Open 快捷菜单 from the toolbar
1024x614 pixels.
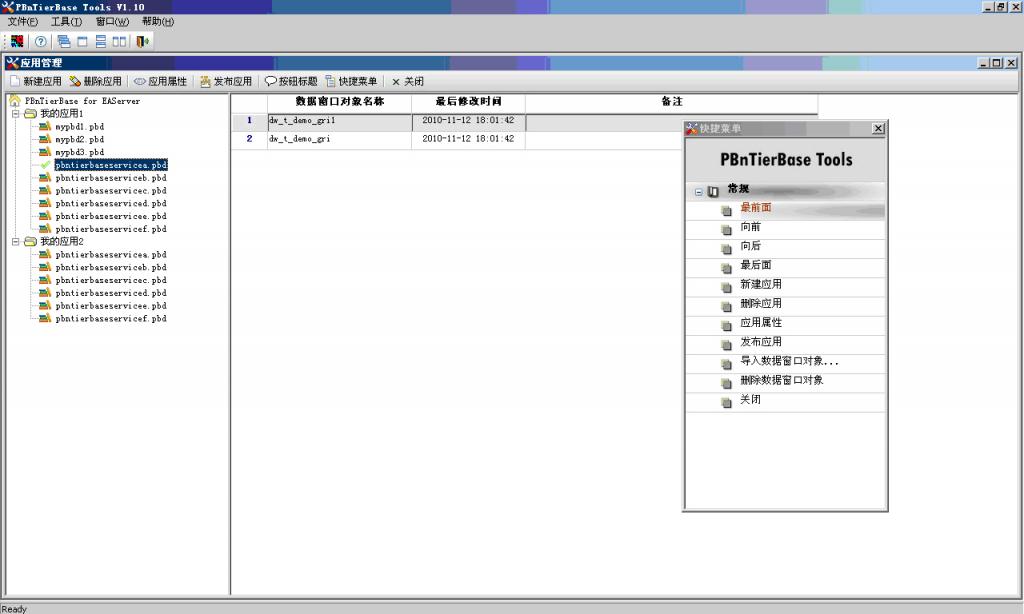coord(351,82)
